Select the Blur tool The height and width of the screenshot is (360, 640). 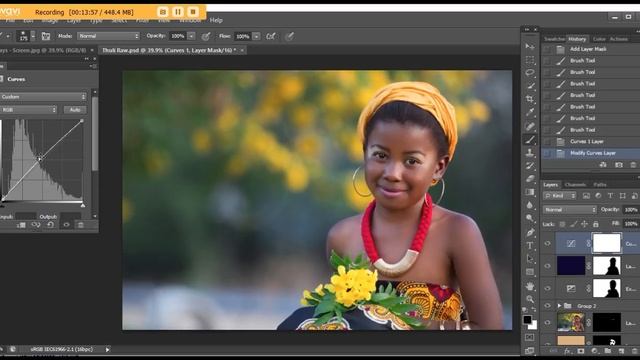click(x=530, y=205)
